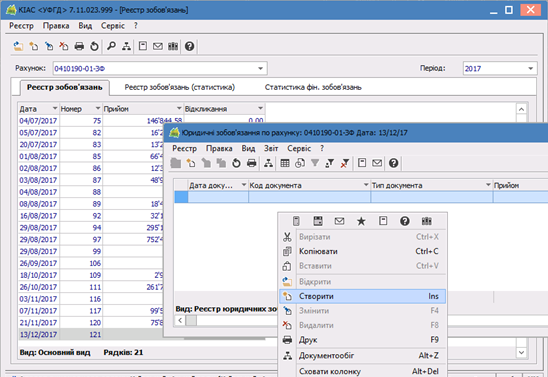The height and width of the screenshot is (377, 548).
Task: Click the create new document icon in main toolbar
Action: [x=34, y=46]
